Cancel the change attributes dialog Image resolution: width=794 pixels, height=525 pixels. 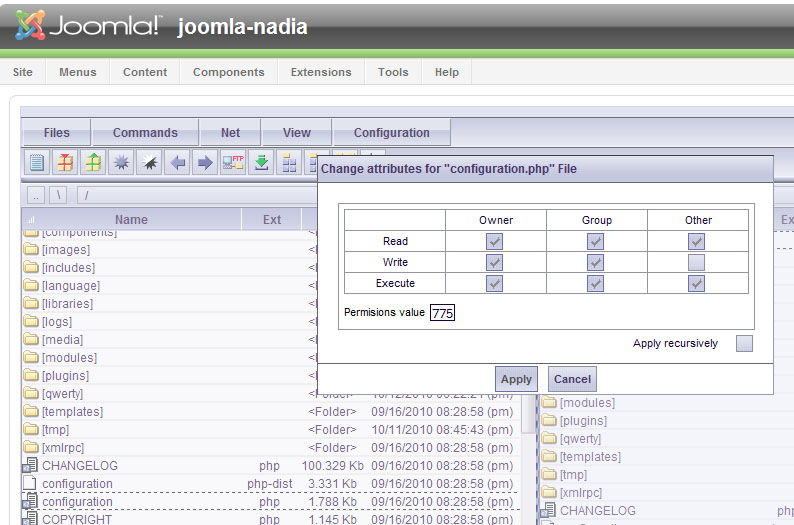(572, 379)
